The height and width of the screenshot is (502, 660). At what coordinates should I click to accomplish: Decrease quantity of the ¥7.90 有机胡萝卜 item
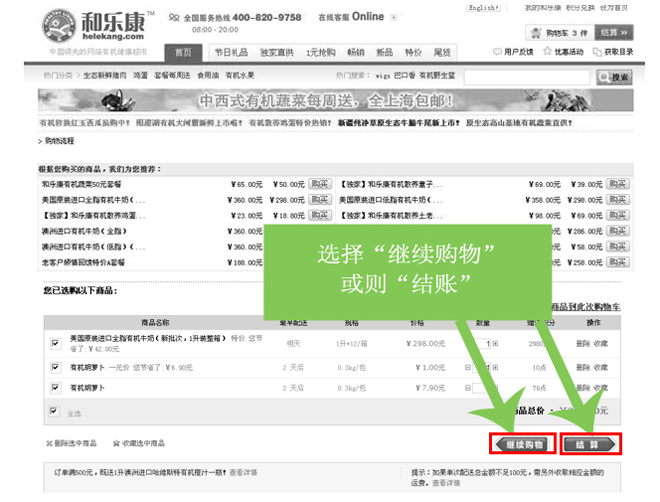click(x=467, y=388)
